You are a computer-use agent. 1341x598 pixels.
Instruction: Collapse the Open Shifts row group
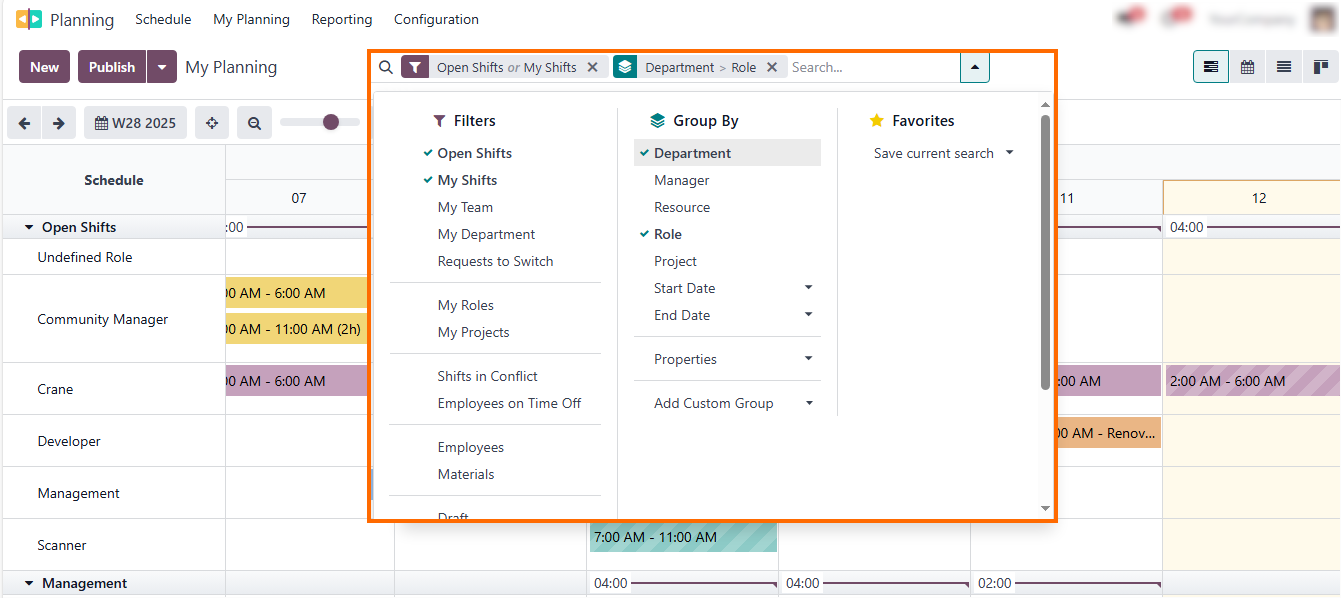28,226
